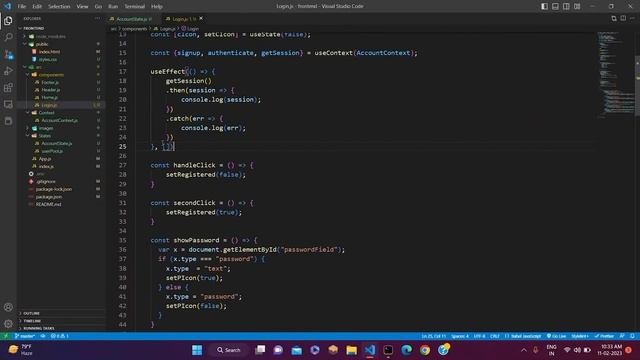
Task: Open the Customize Layout button
Action: [577, 6]
